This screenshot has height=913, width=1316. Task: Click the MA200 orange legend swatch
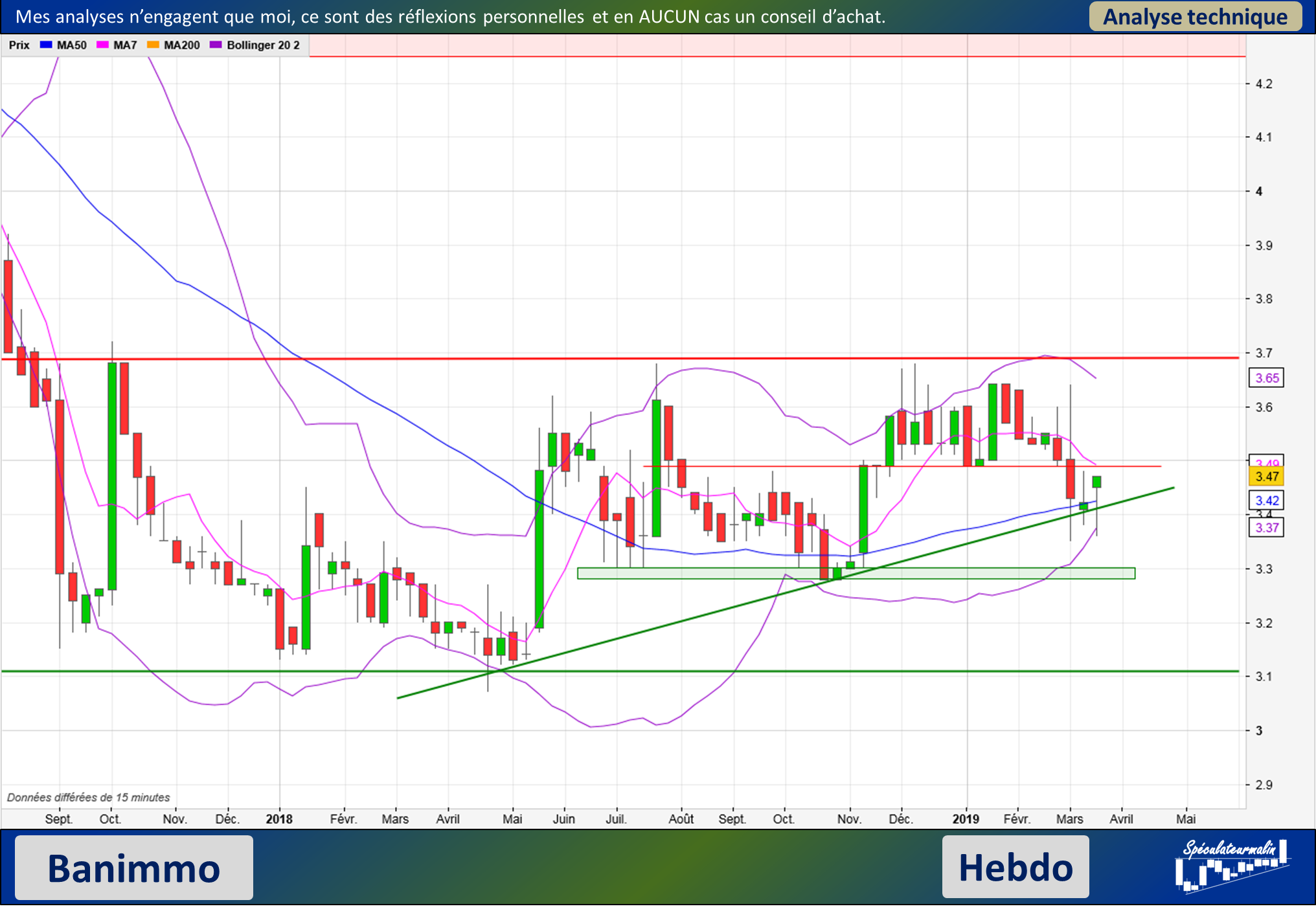pos(153,45)
